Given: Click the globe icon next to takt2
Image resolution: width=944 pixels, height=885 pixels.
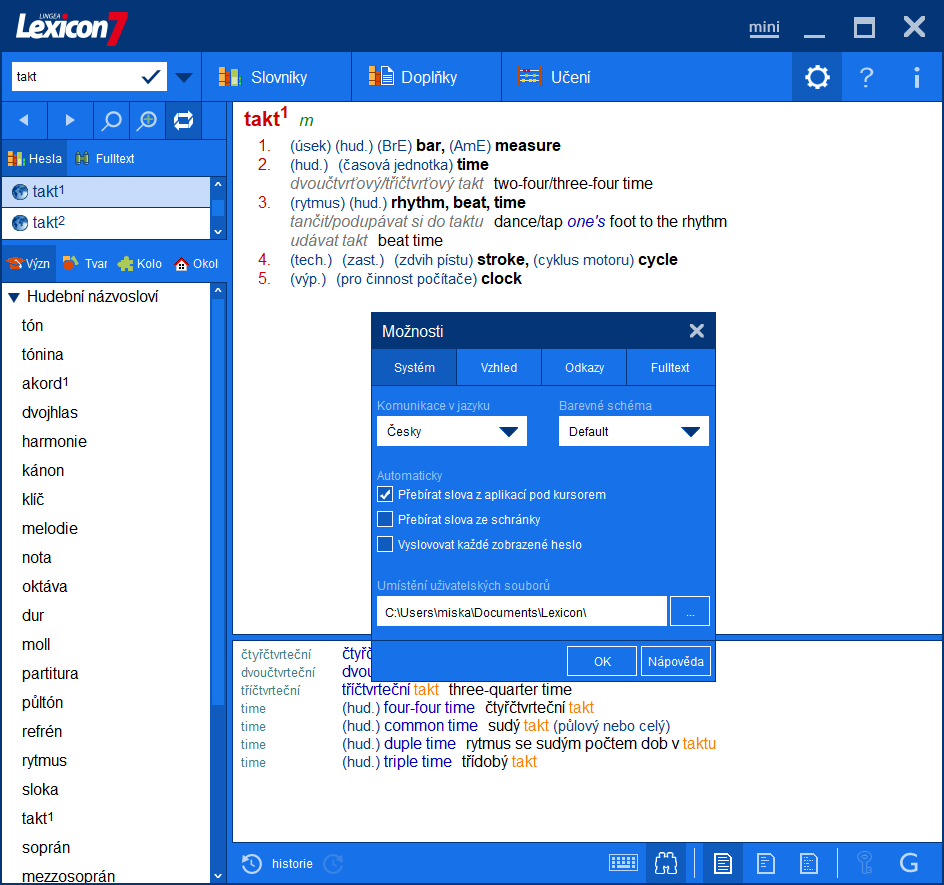Looking at the screenshot, I should tap(20, 223).
